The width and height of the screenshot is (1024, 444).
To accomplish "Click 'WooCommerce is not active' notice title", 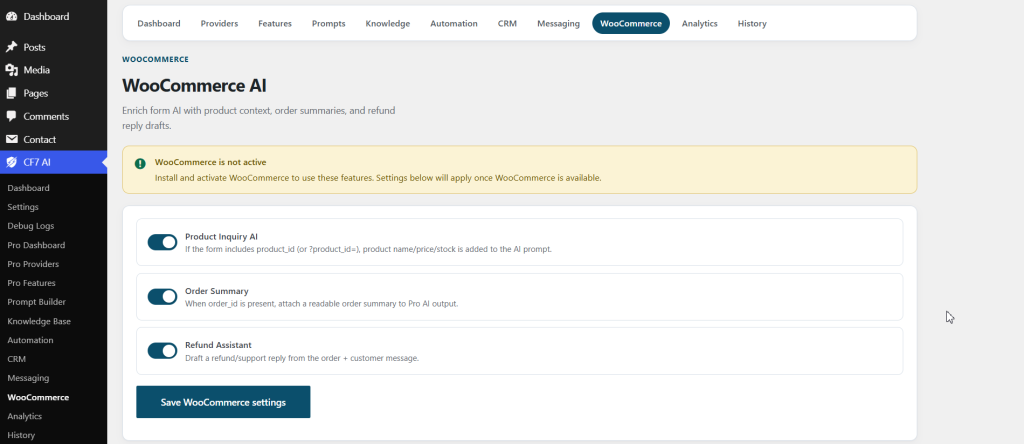I will pyautogui.click(x=210, y=162).
